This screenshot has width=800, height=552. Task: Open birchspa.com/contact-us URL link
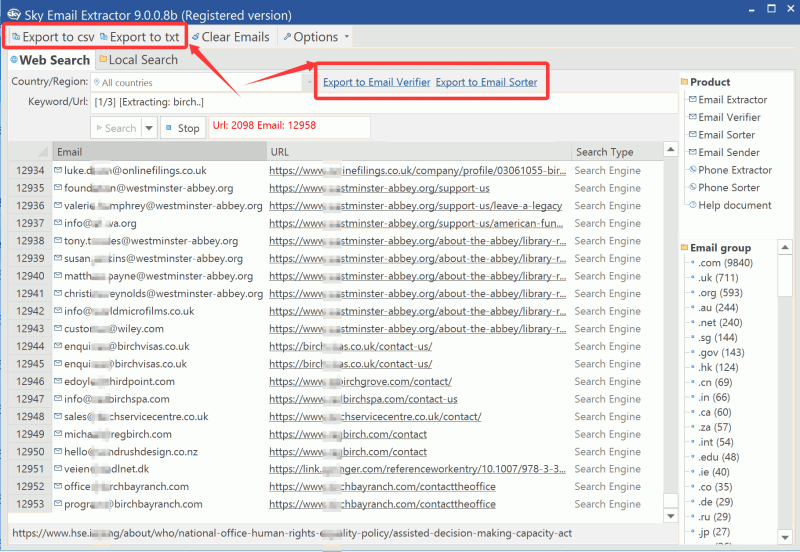363,399
